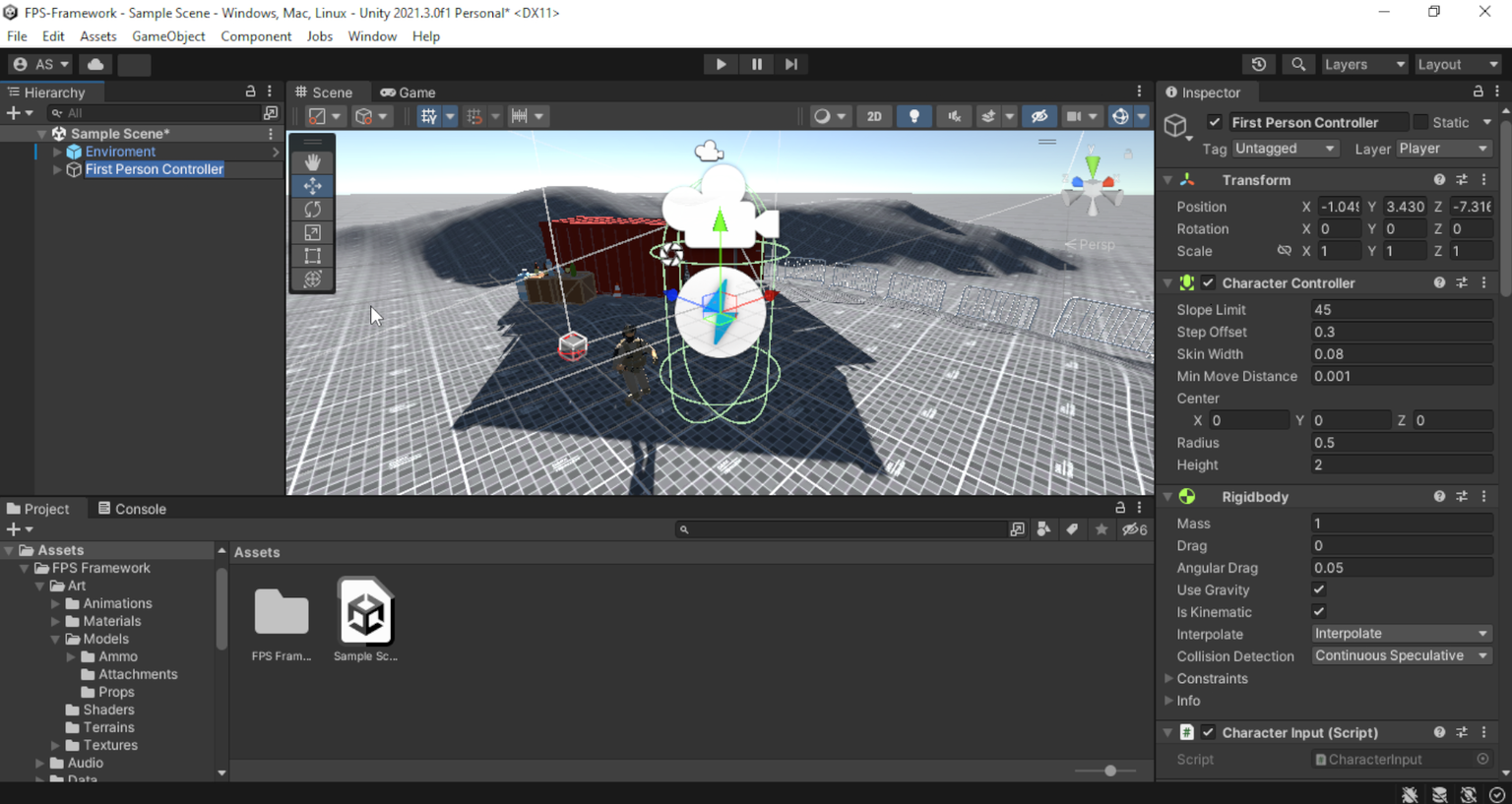The height and width of the screenshot is (804, 1512).
Task: Disable Character Controller component checkbox
Action: coord(1208,282)
